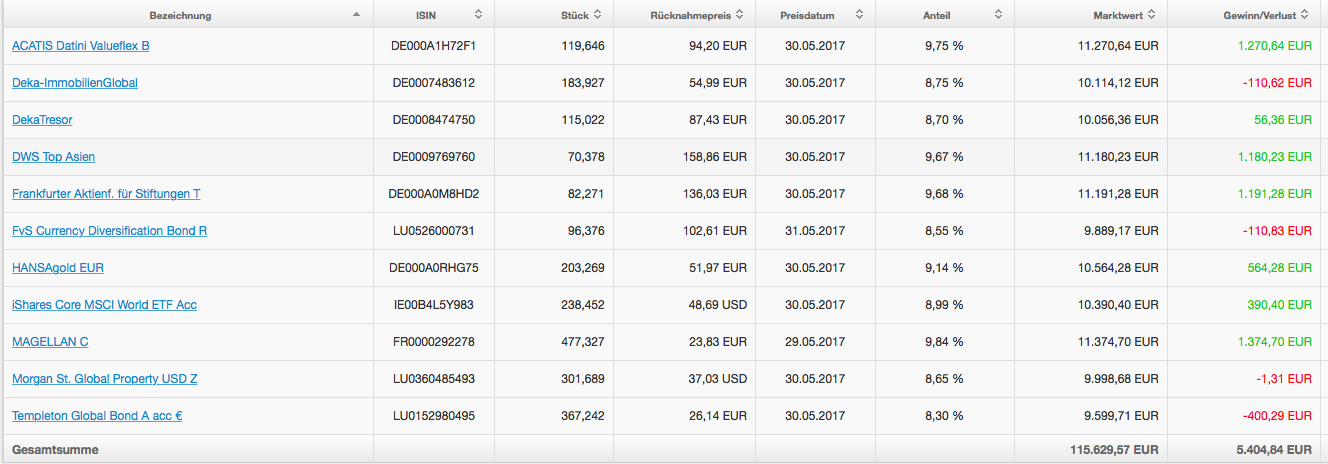Open the Deka-ImmobilienGlobal link
The height and width of the screenshot is (464, 1328).
[74, 83]
